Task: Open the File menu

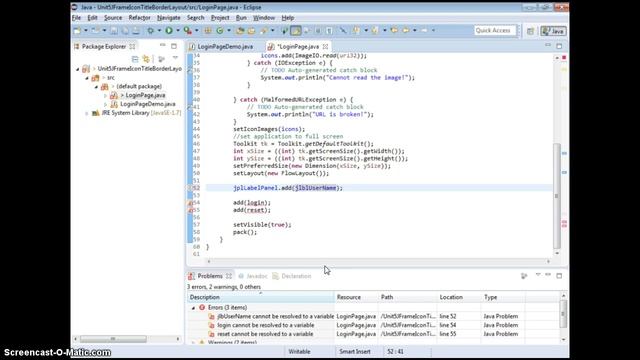Action: tap(76, 18)
